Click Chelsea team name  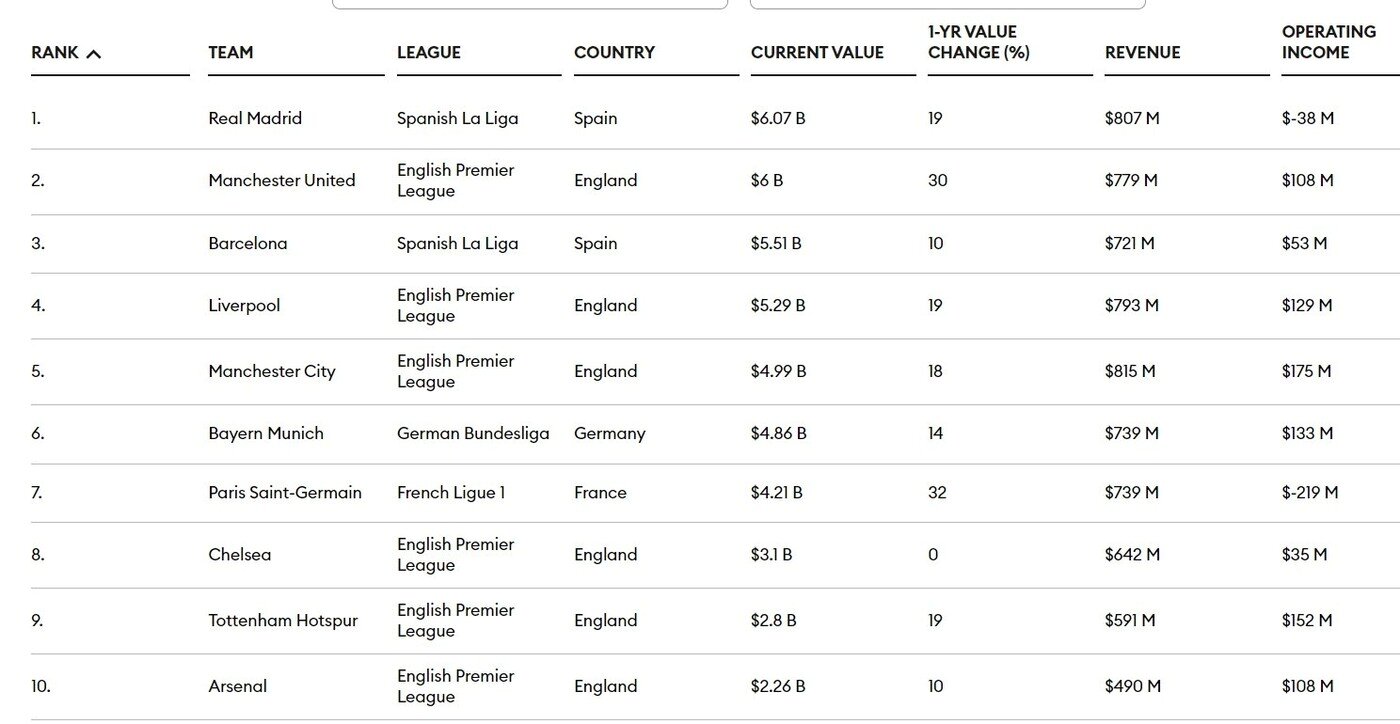pos(240,554)
